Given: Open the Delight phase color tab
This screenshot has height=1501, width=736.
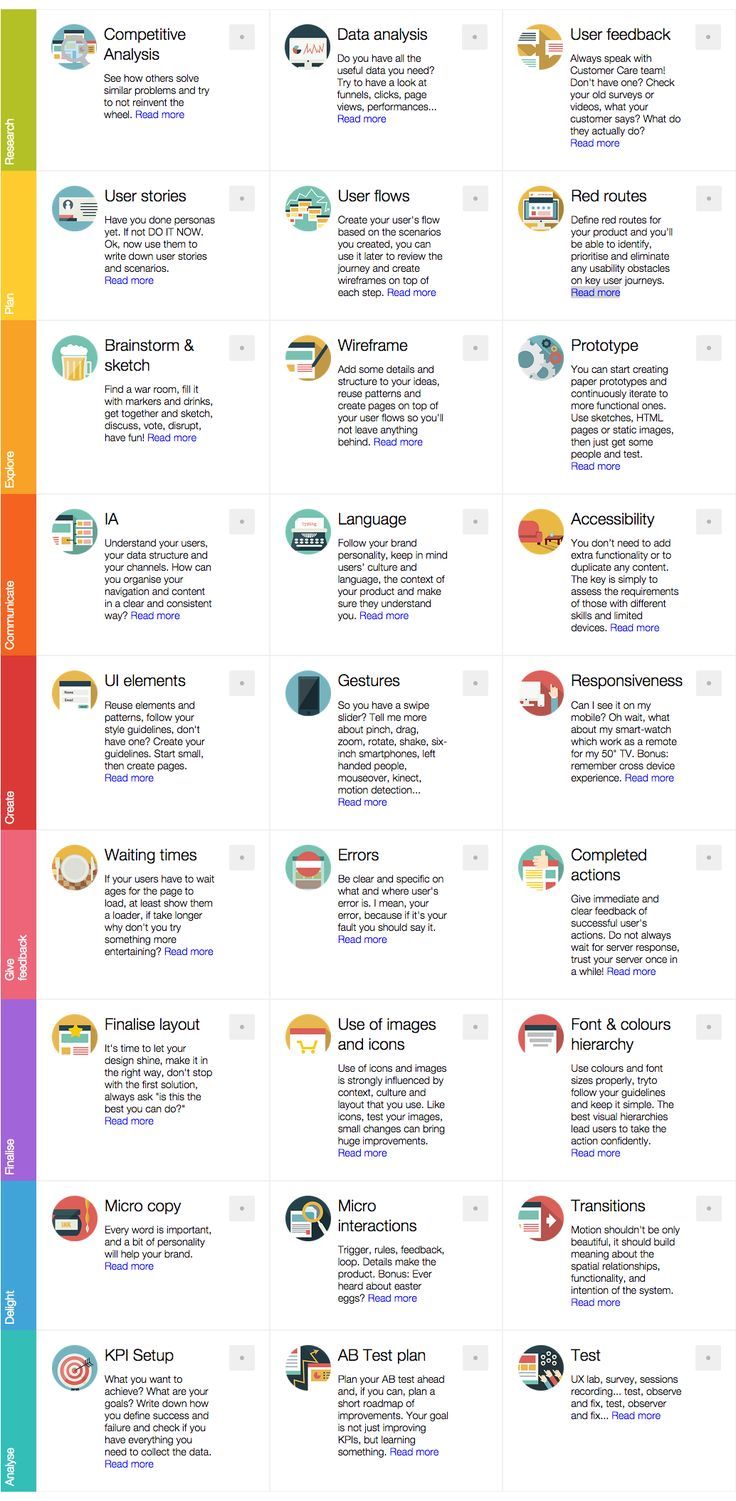Looking at the screenshot, I should (x=17, y=1255).
